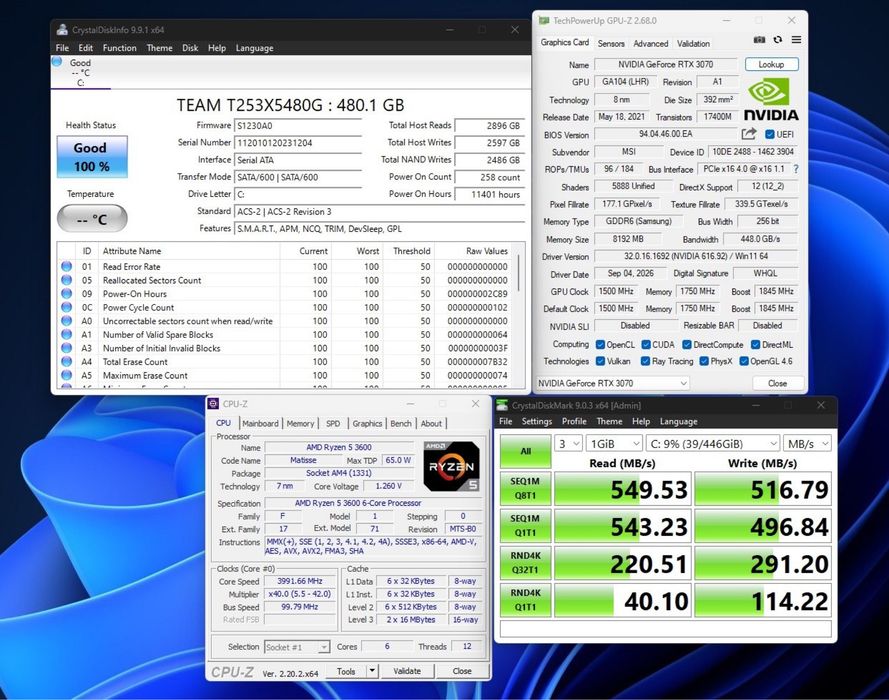Viewport: 889px width, 700px height.
Task: Share BIOS version via export icon
Action: tap(748, 134)
